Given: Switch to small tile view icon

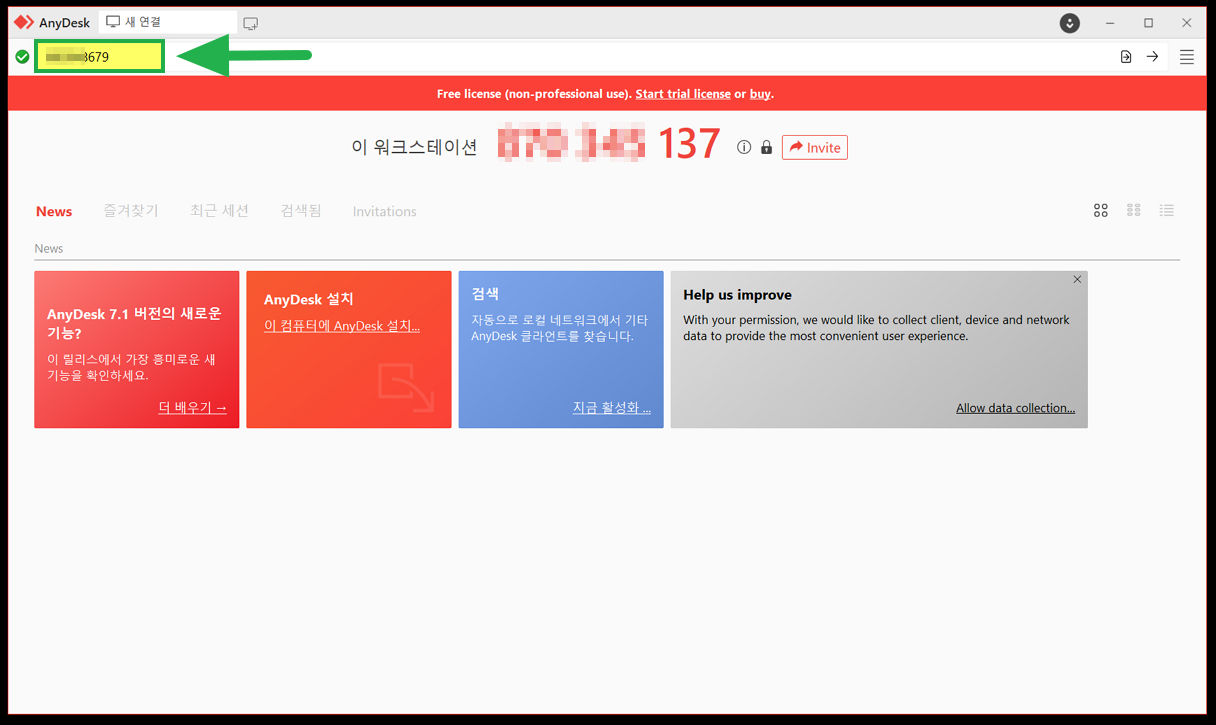Looking at the screenshot, I should coord(1134,210).
